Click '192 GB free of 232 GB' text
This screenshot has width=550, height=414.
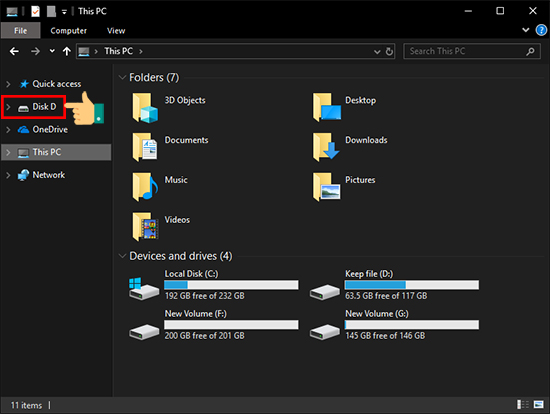click(205, 296)
